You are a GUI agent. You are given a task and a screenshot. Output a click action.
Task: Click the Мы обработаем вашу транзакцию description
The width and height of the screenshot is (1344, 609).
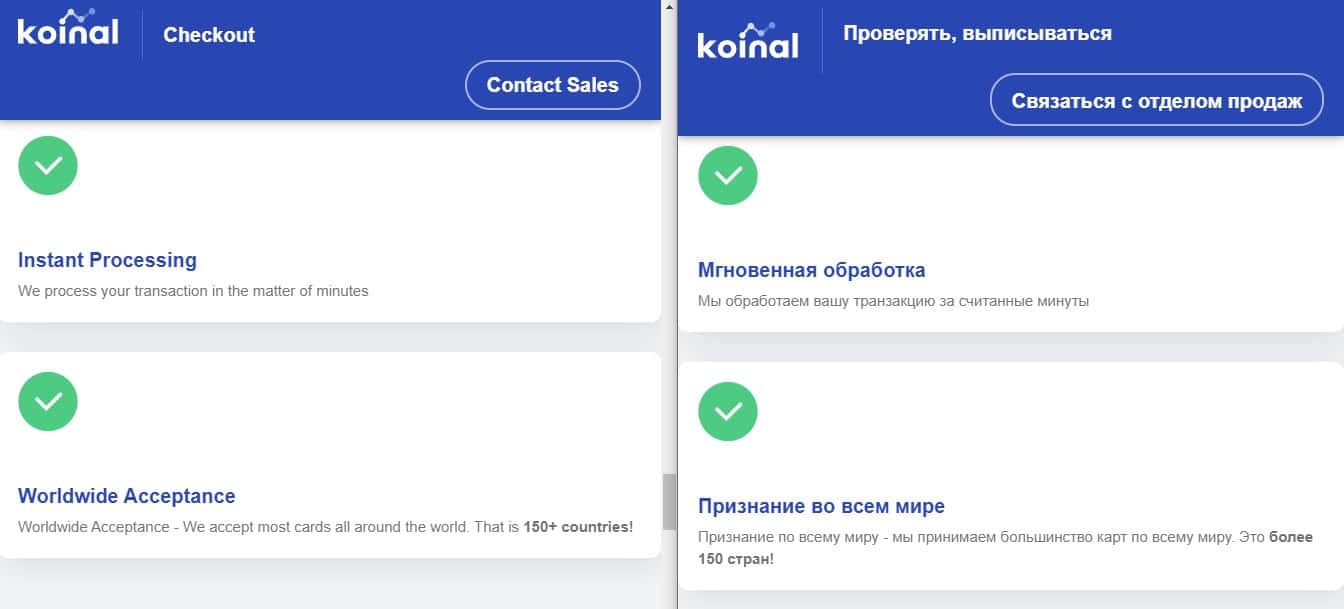click(893, 301)
